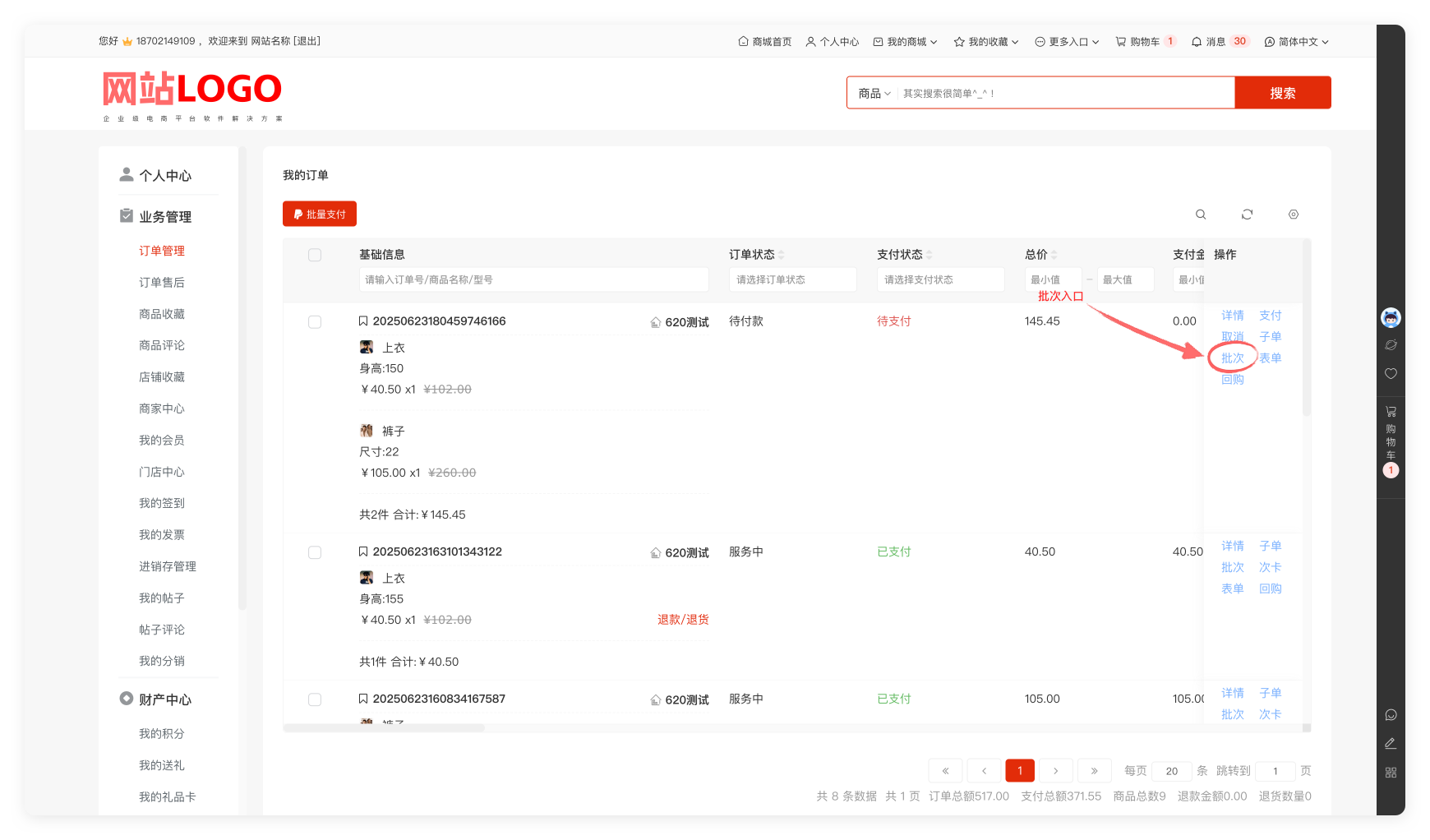Click the red 搜索 button
The width and height of the screenshot is (1430, 840).
click(1282, 93)
